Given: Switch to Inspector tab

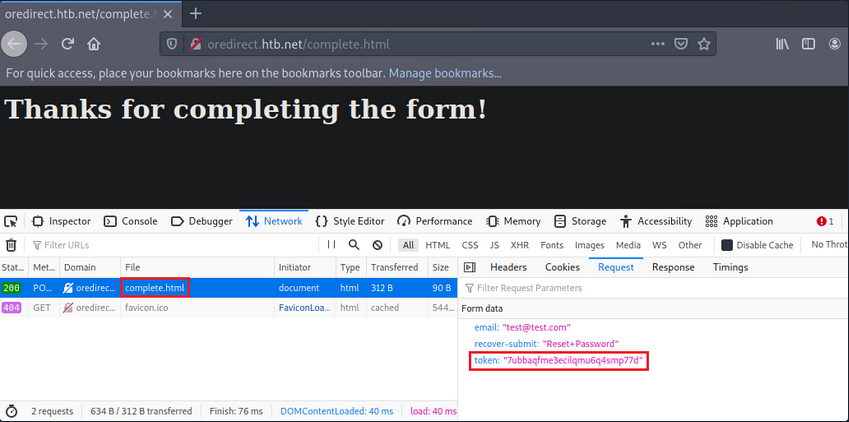Looking at the screenshot, I should tap(61, 222).
